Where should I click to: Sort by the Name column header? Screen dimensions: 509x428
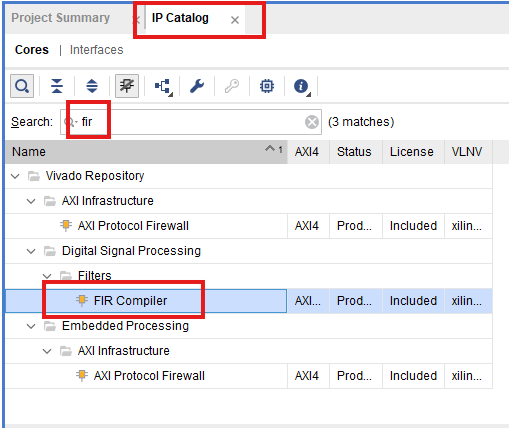[146, 152]
